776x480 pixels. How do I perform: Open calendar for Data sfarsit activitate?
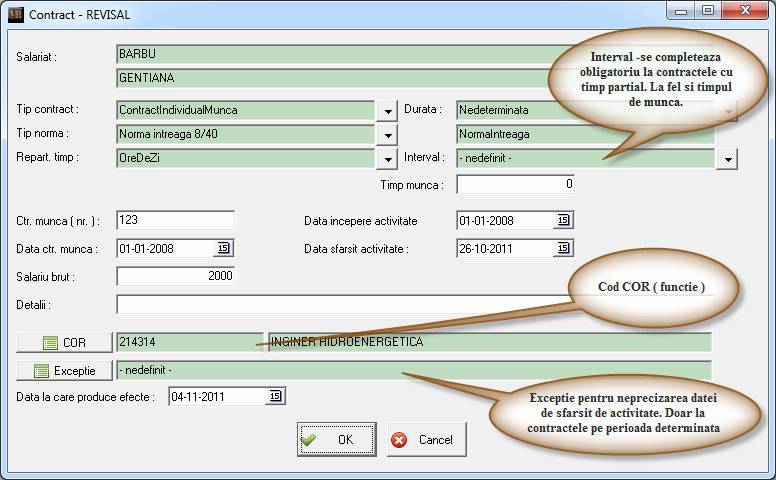[x=563, y=248]
